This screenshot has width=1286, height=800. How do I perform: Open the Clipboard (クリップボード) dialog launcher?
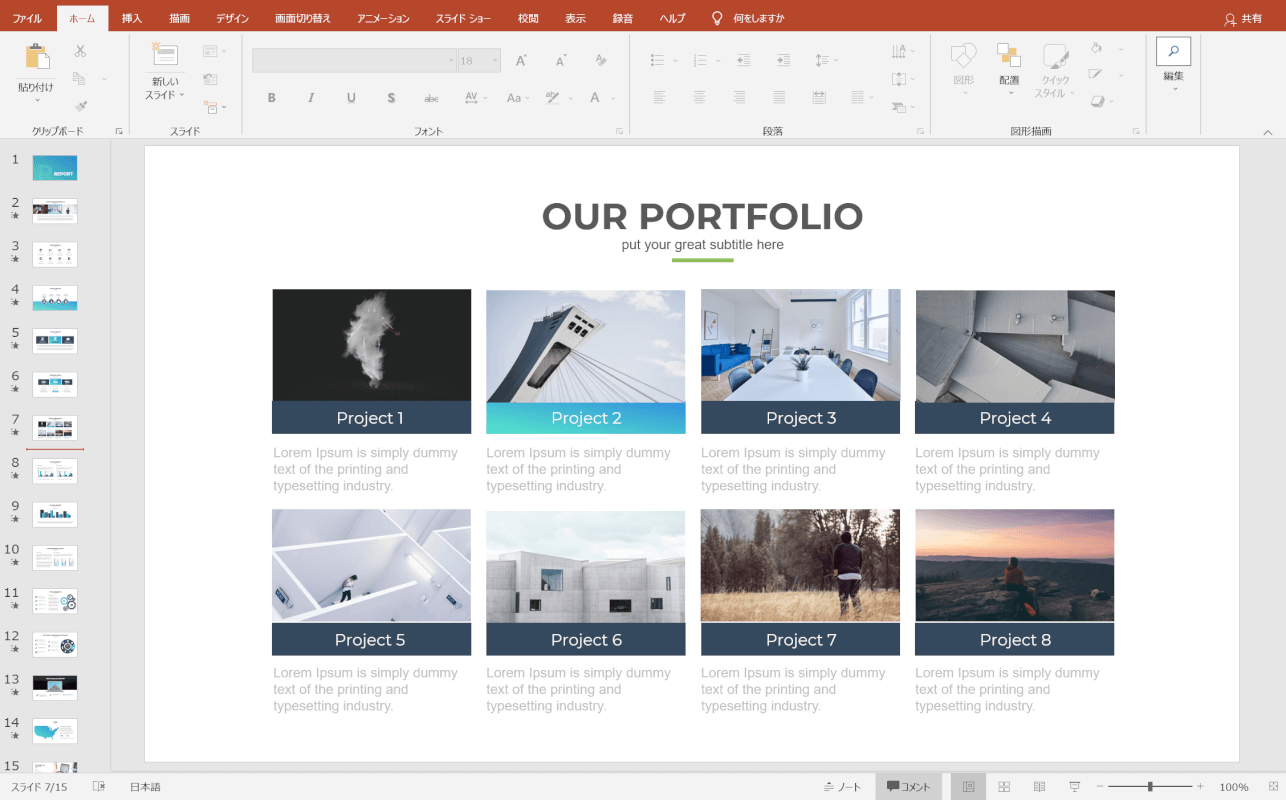click(x=119, y=131)
